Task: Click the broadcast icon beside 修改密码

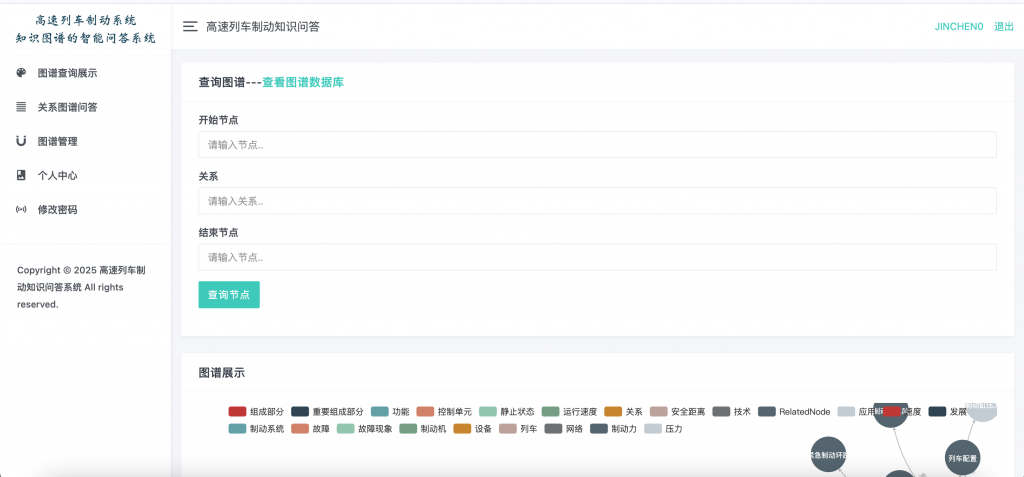Action: (x=22, y=210)
